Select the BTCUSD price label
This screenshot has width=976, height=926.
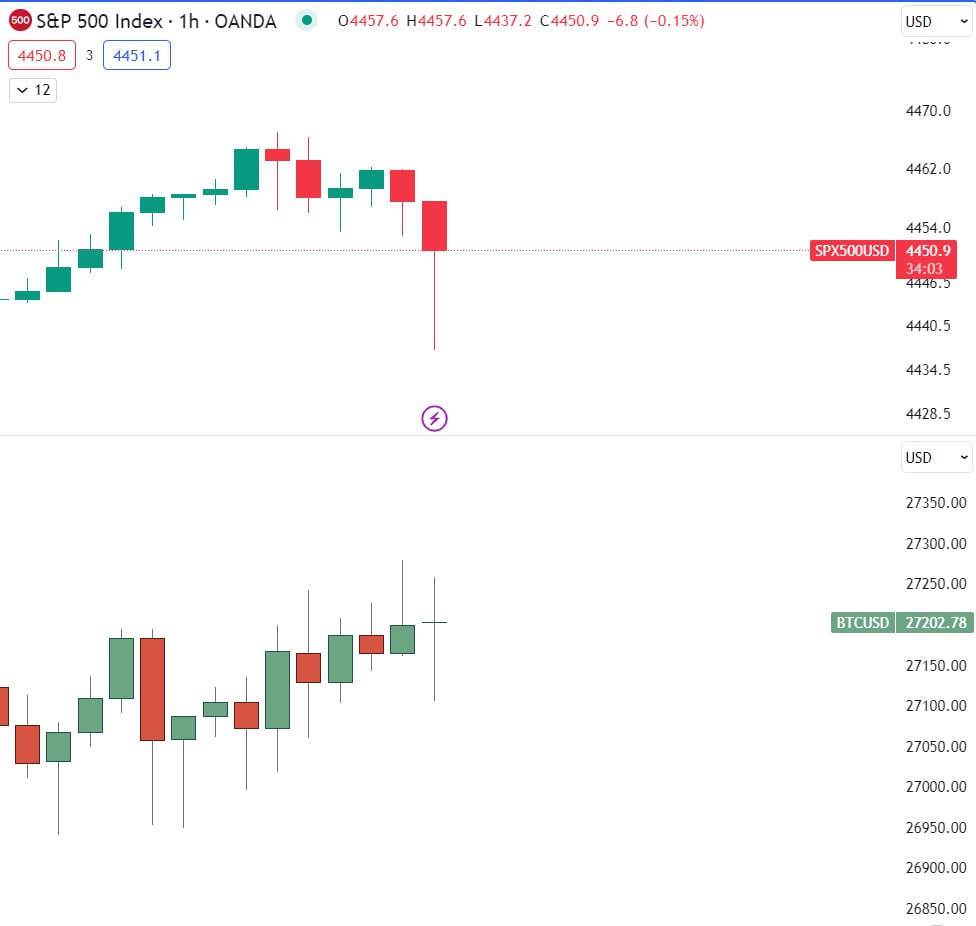pos(862,622)
